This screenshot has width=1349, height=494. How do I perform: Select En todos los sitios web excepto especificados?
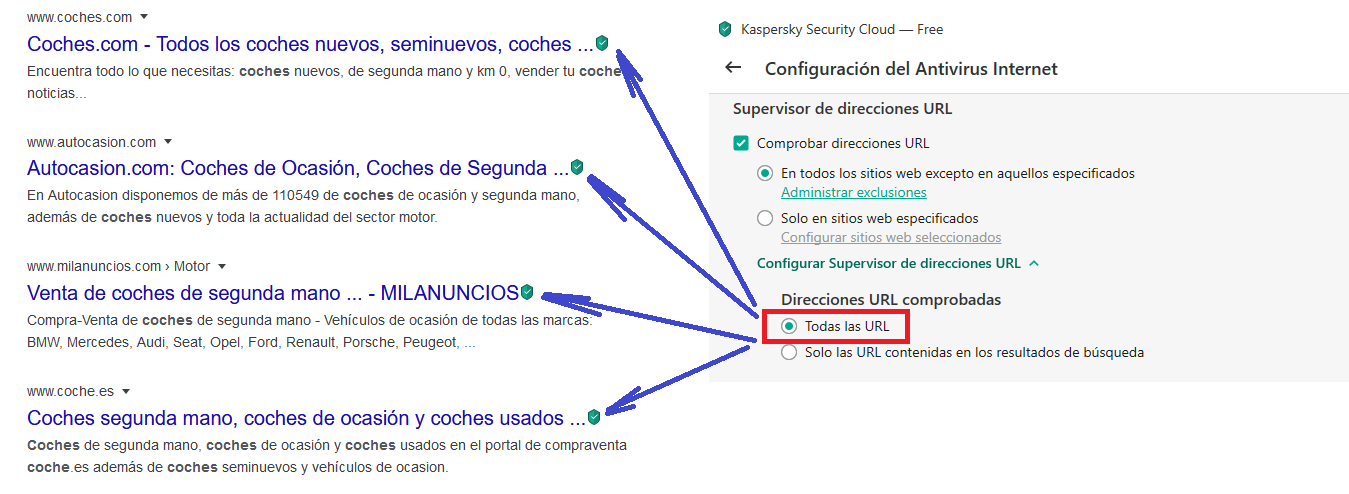tap(765, 173)
